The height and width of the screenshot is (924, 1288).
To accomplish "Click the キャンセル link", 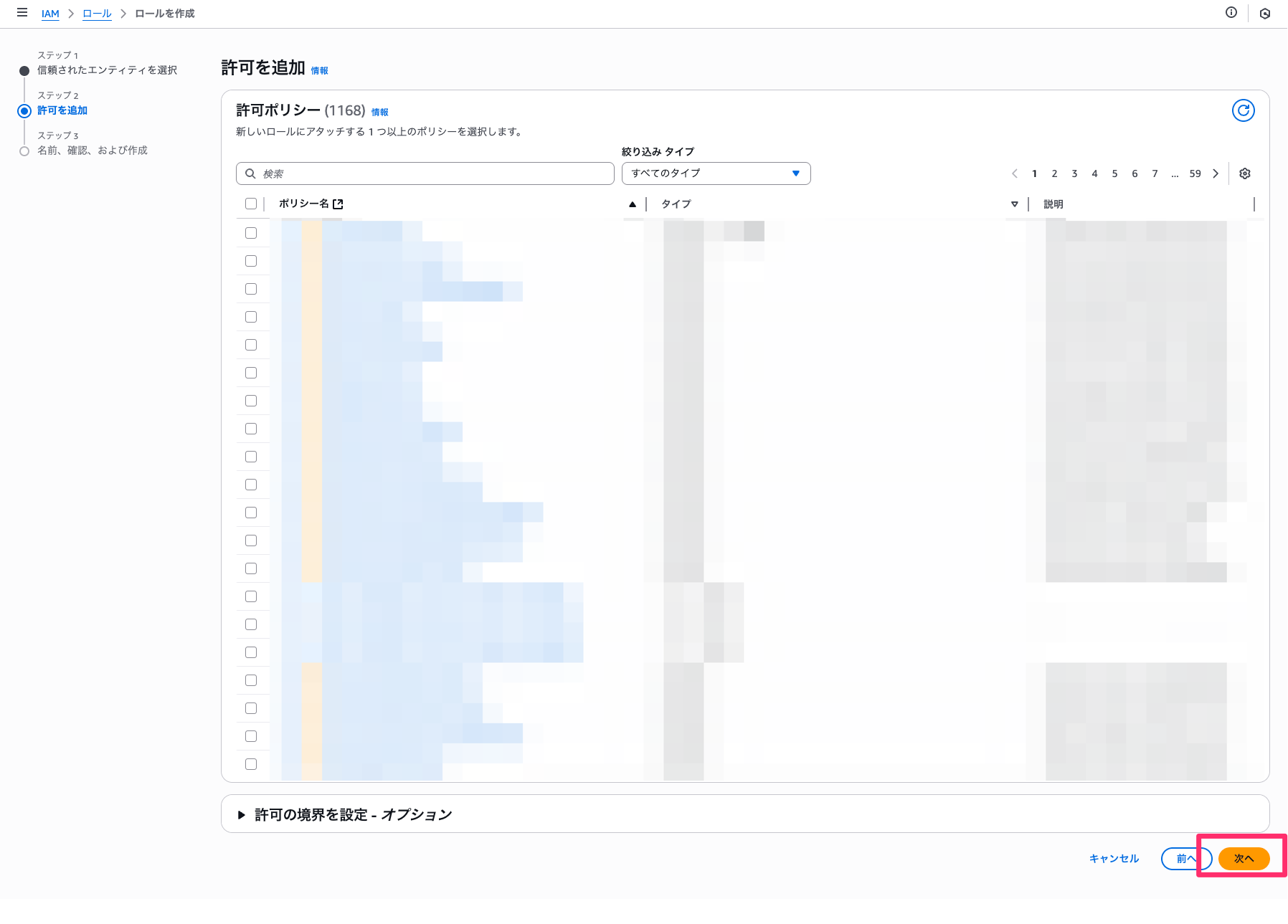I will pos(1113,858).
